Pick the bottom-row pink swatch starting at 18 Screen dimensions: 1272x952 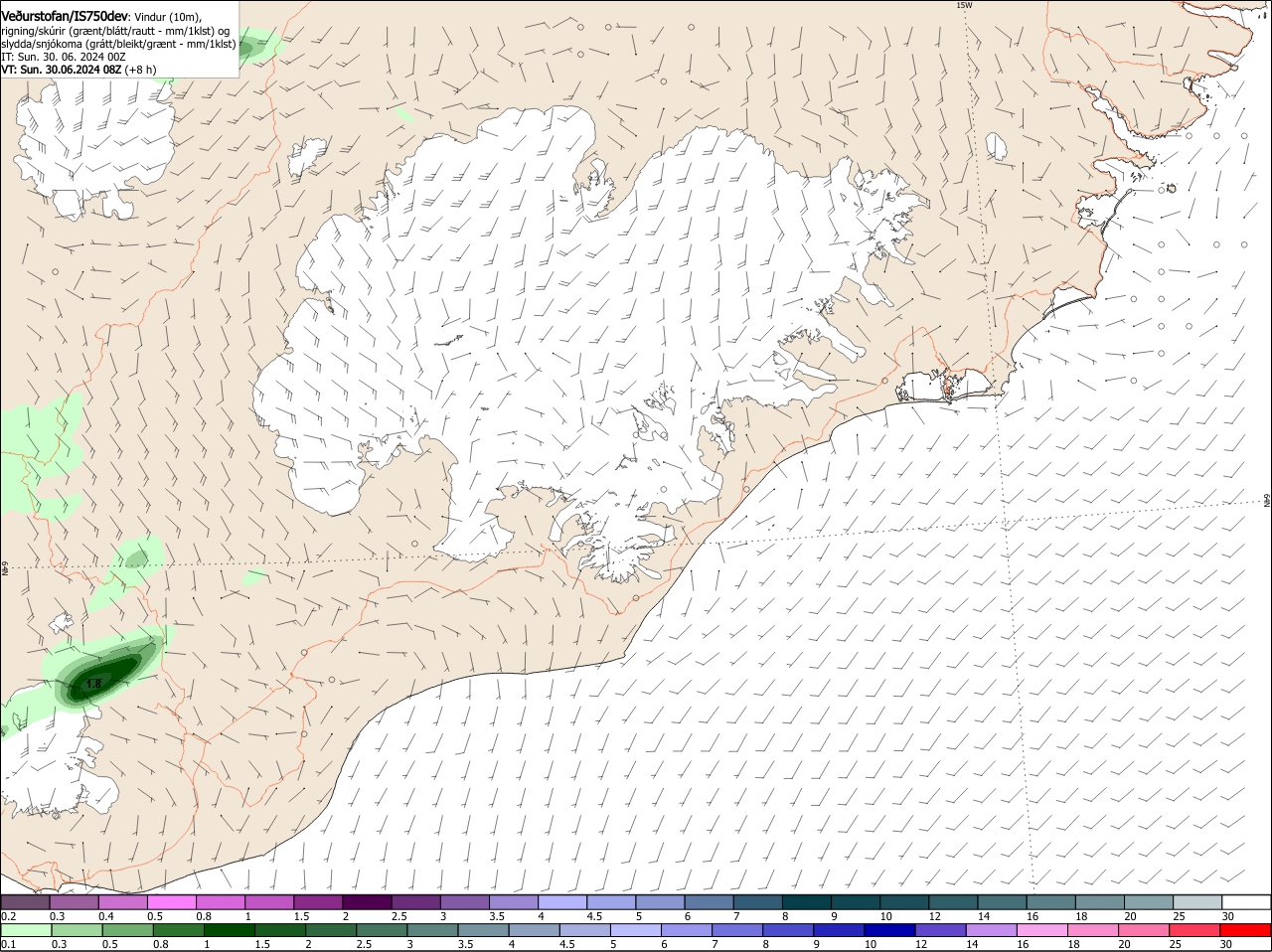[x=1091, y=930]
